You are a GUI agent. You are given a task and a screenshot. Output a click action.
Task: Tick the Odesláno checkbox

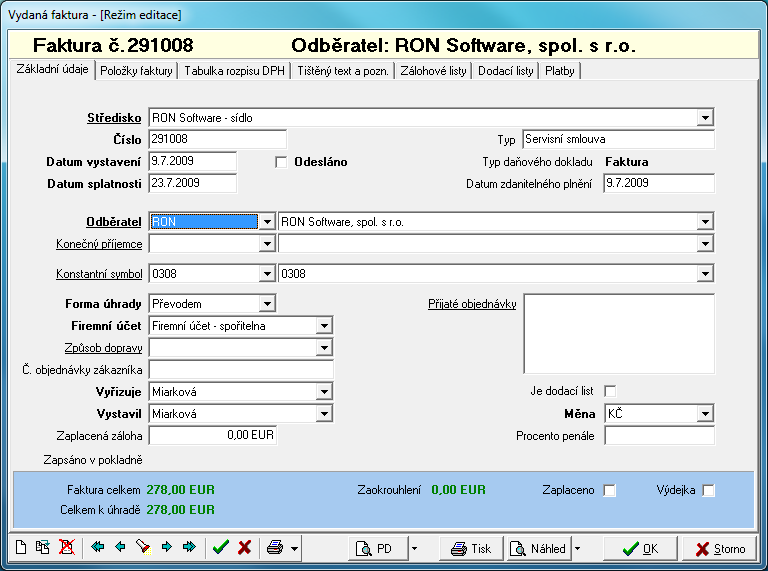pyautogui.click(x=281, y=162)
